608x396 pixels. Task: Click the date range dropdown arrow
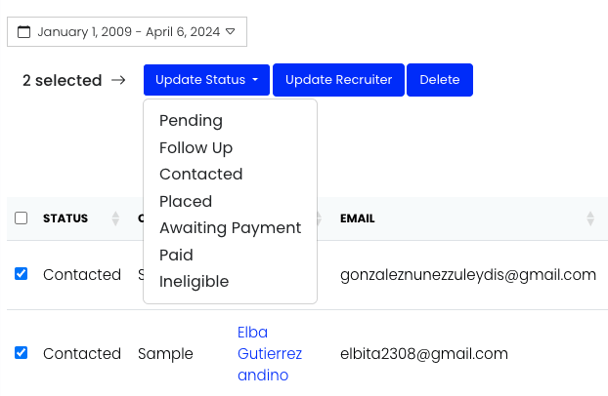coord(230,31)
